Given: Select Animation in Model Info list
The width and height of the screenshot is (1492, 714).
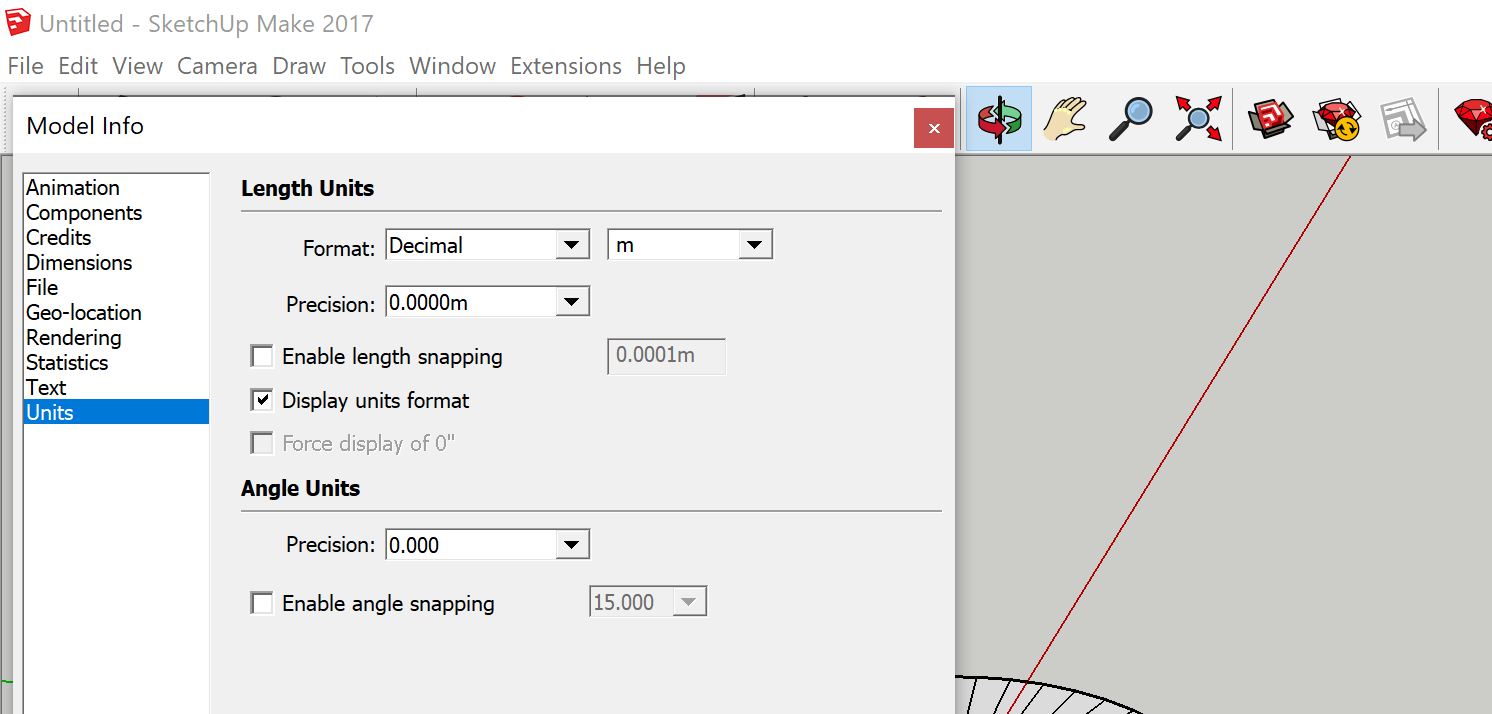Looking at the screenshot, I should [x=116, y=187].
